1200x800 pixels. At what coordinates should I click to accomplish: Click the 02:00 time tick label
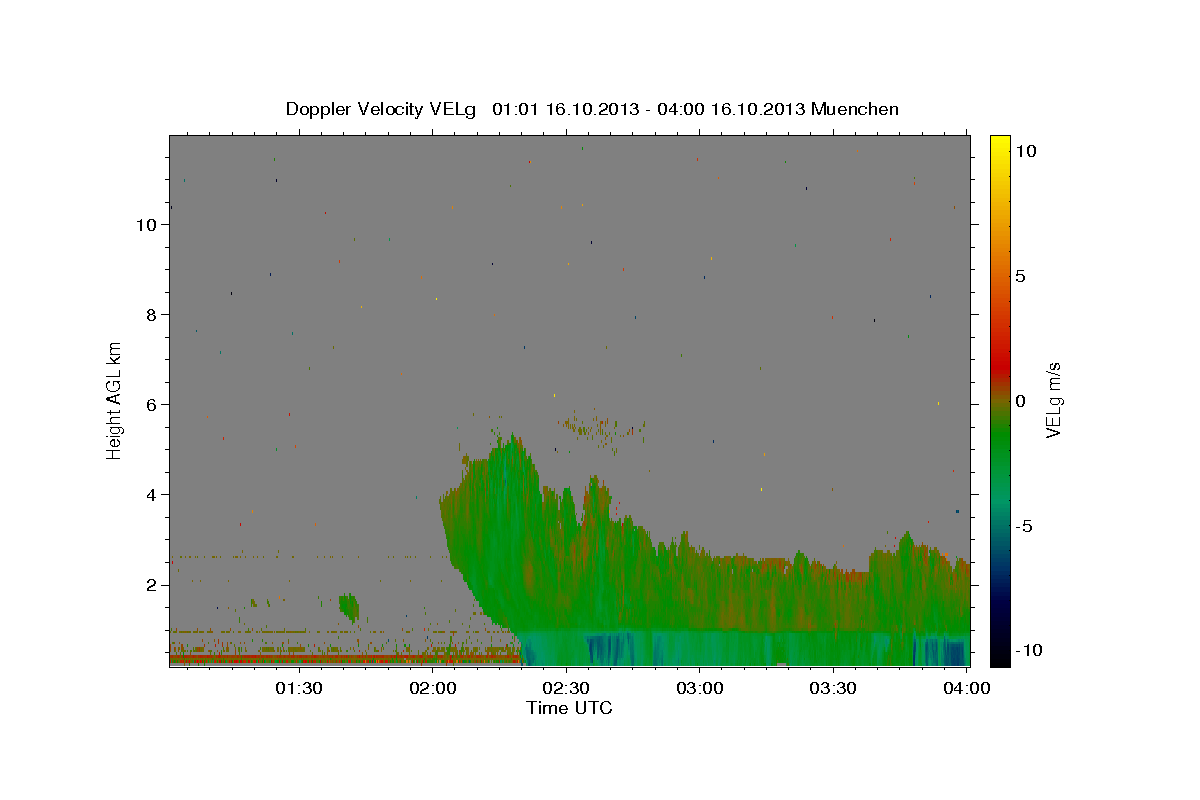click(434, 688)
